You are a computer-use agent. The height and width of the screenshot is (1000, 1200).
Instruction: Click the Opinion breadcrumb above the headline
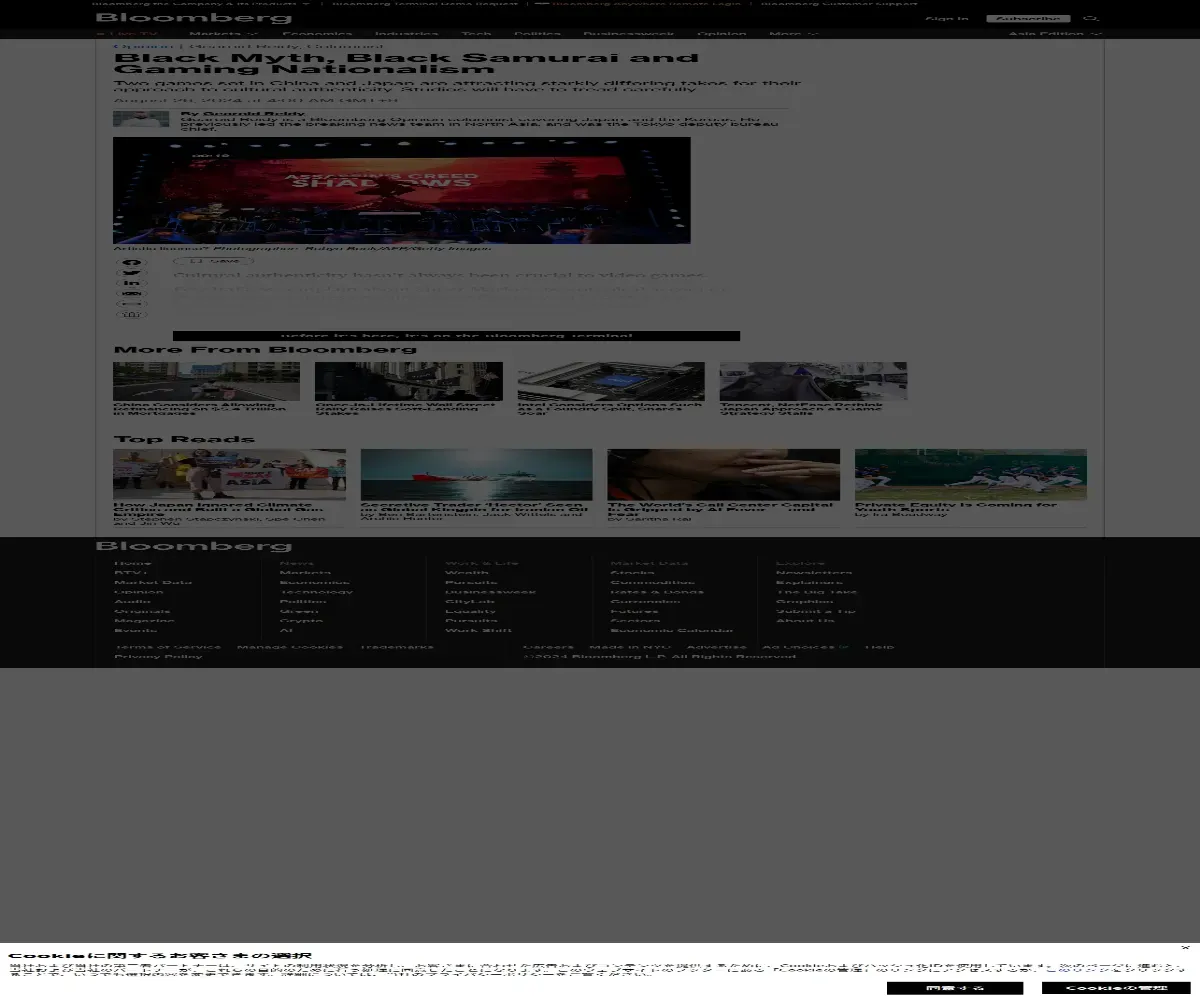pos(142,46)
